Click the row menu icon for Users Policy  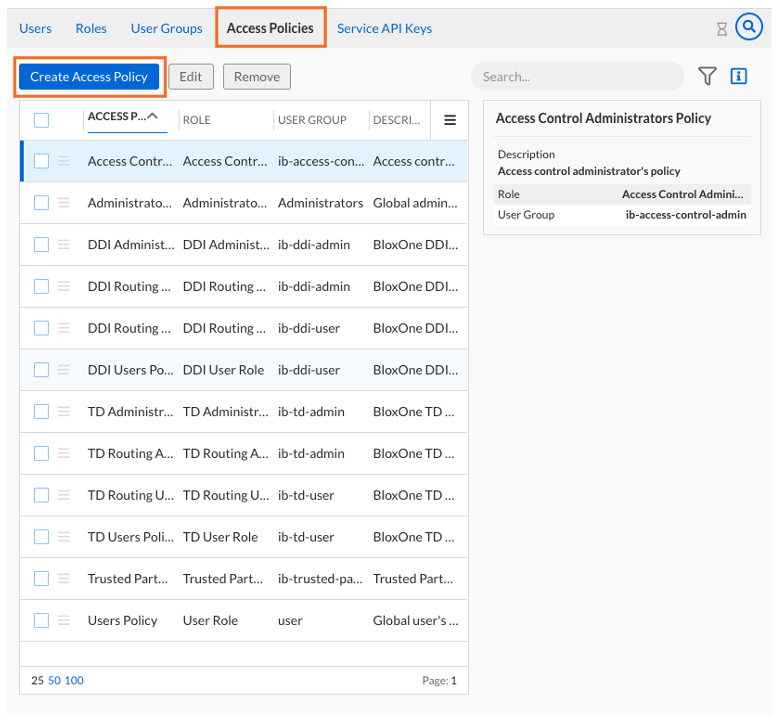point(64,620)
